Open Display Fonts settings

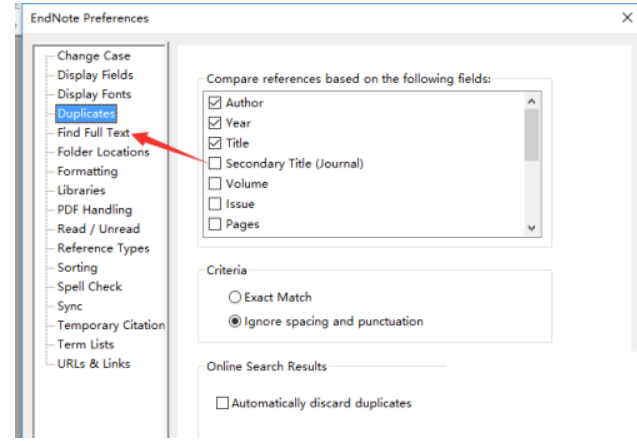(94, 94)
